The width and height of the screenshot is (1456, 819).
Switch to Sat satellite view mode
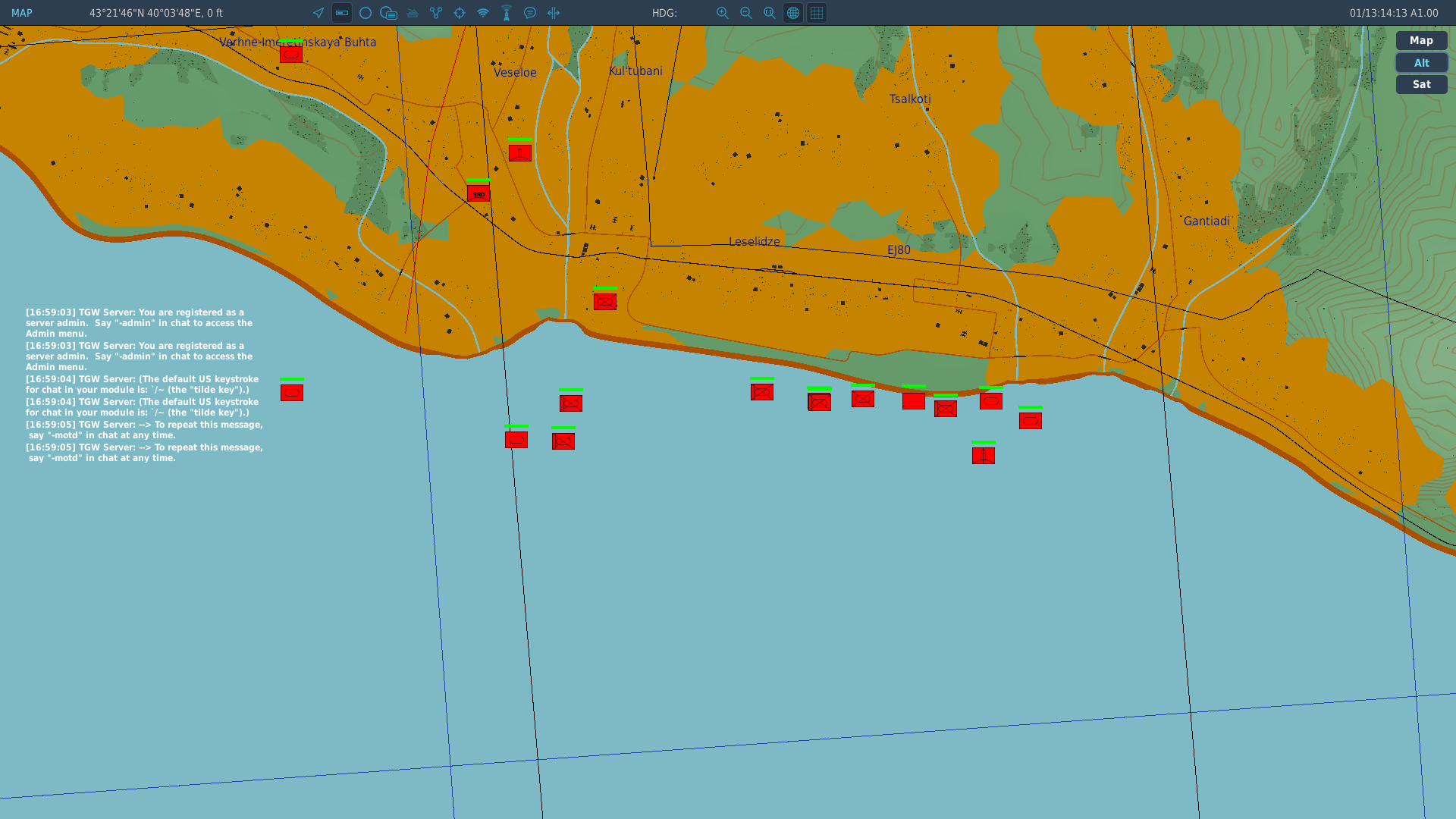point(1421,84)
